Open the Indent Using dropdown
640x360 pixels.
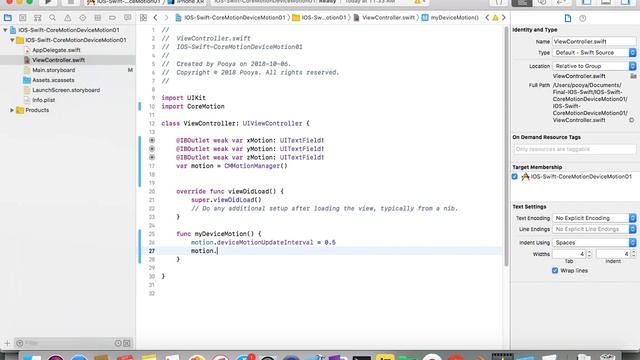(x=594, y=243)
